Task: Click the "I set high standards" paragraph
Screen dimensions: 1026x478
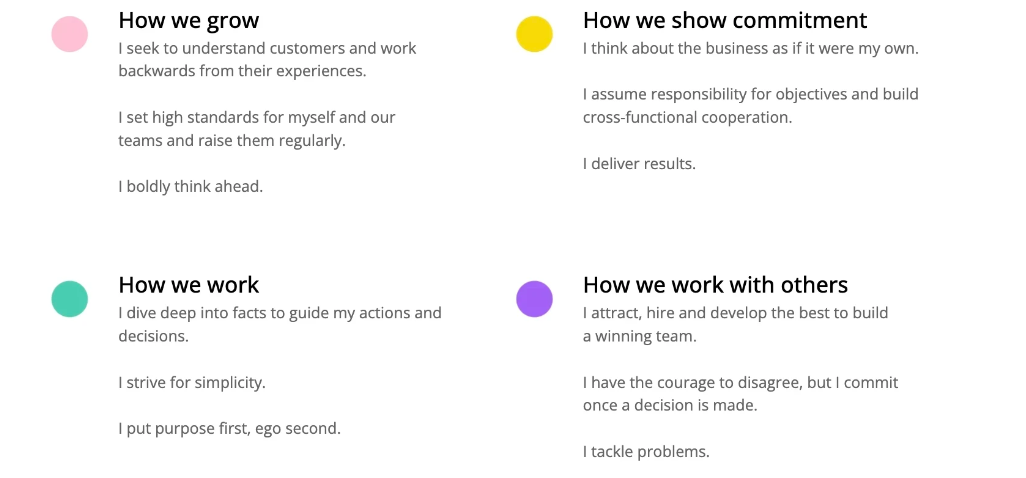Action: (x=257, y=129)
